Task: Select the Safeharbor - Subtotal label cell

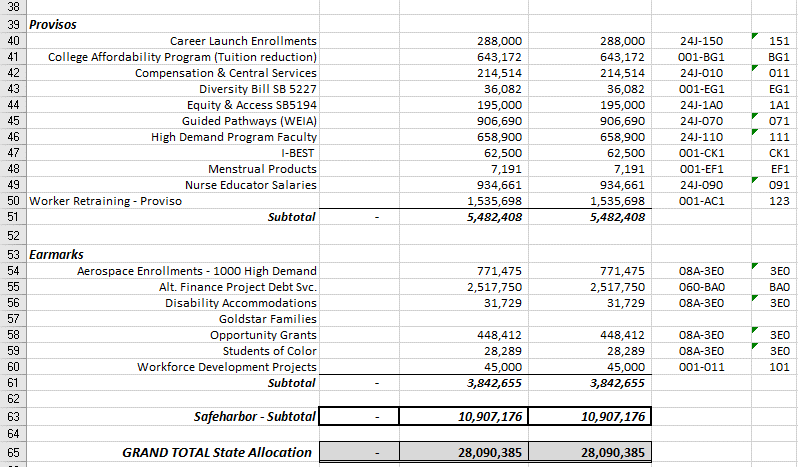Action: click(254, 416)
